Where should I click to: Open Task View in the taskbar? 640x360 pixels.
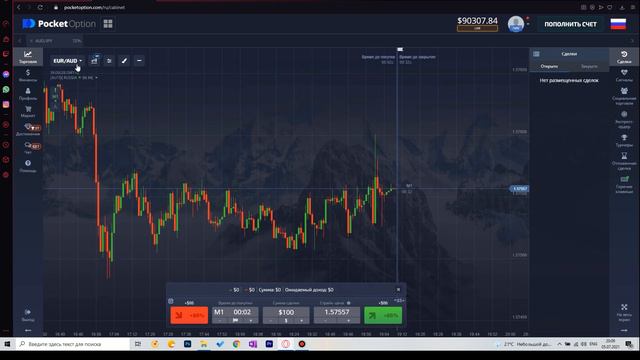coord(138,344)
